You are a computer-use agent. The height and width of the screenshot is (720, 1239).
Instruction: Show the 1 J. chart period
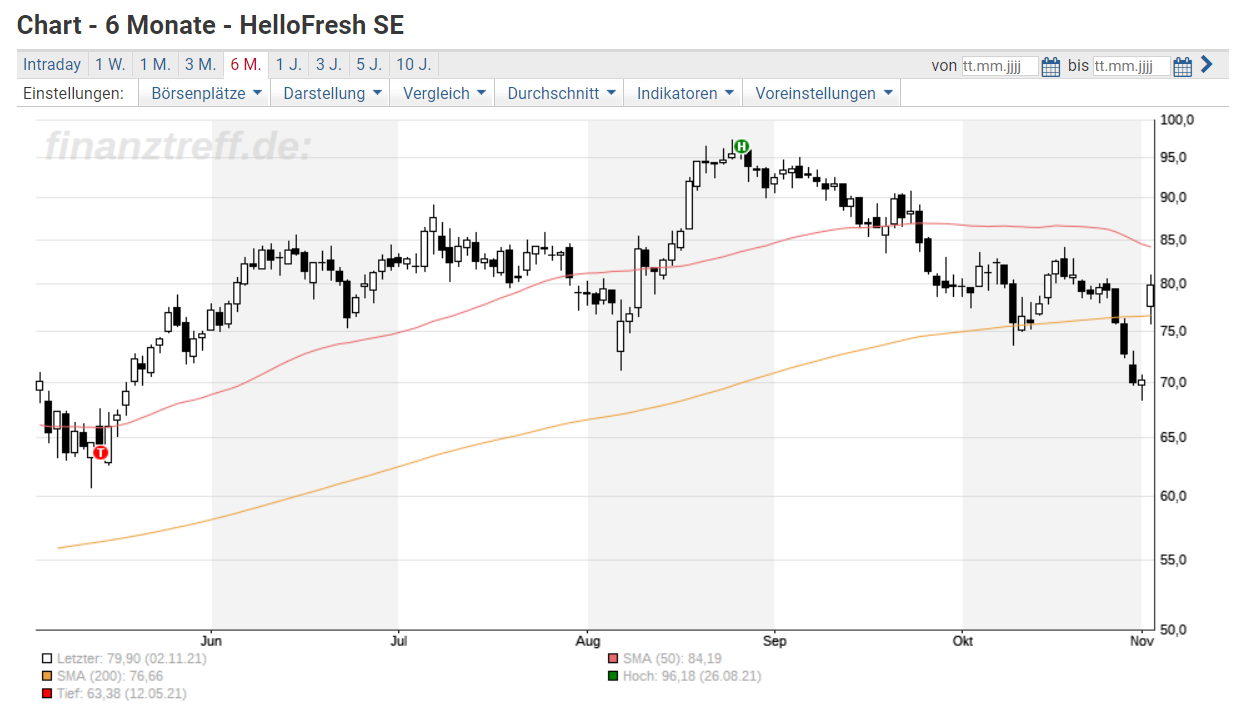288,65
